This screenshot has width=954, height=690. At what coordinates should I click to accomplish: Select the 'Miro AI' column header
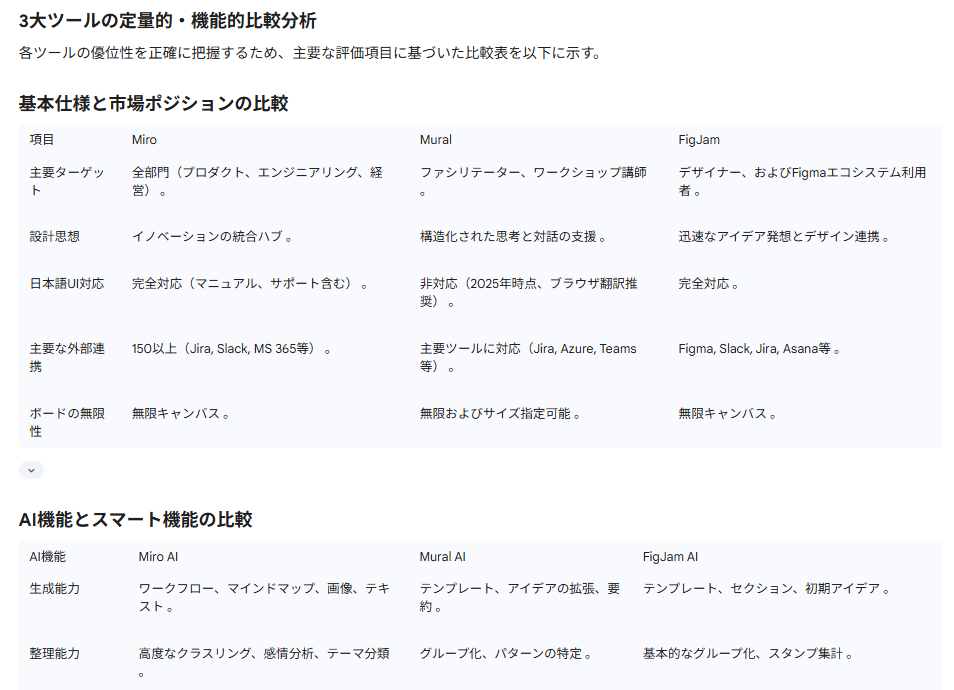[158, 557]
